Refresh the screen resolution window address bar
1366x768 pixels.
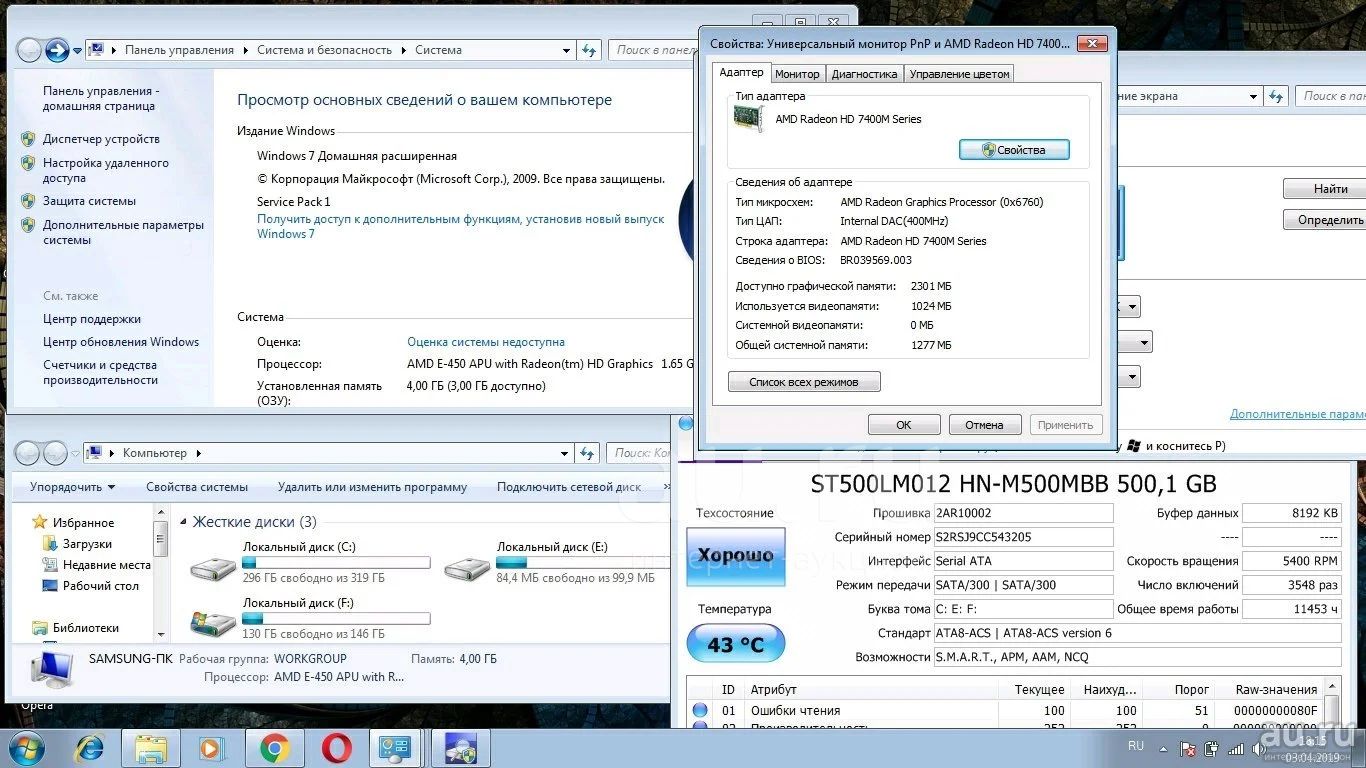point(1276,96)
